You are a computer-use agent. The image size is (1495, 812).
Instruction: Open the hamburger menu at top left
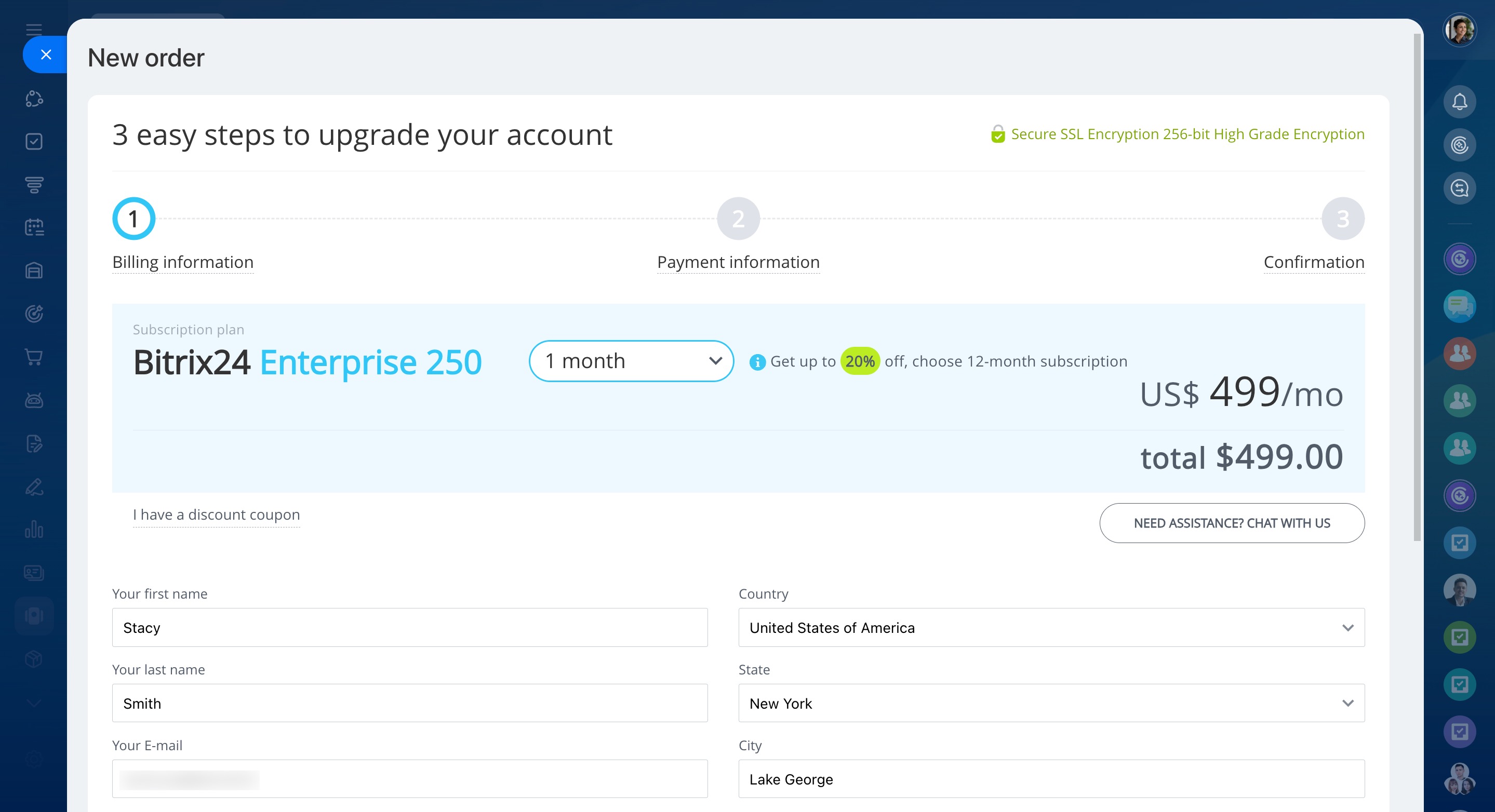(34, 30)
